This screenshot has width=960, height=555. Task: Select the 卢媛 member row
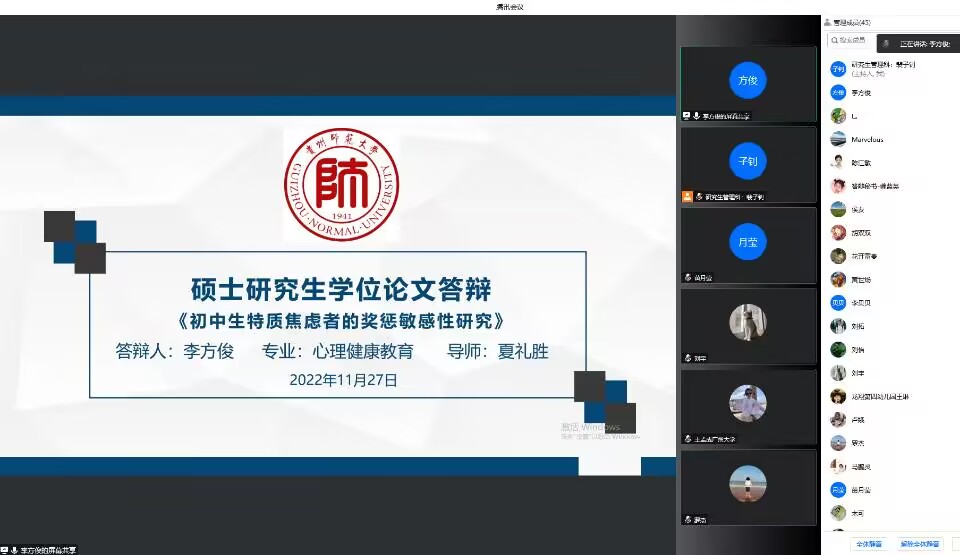[890, 420]
